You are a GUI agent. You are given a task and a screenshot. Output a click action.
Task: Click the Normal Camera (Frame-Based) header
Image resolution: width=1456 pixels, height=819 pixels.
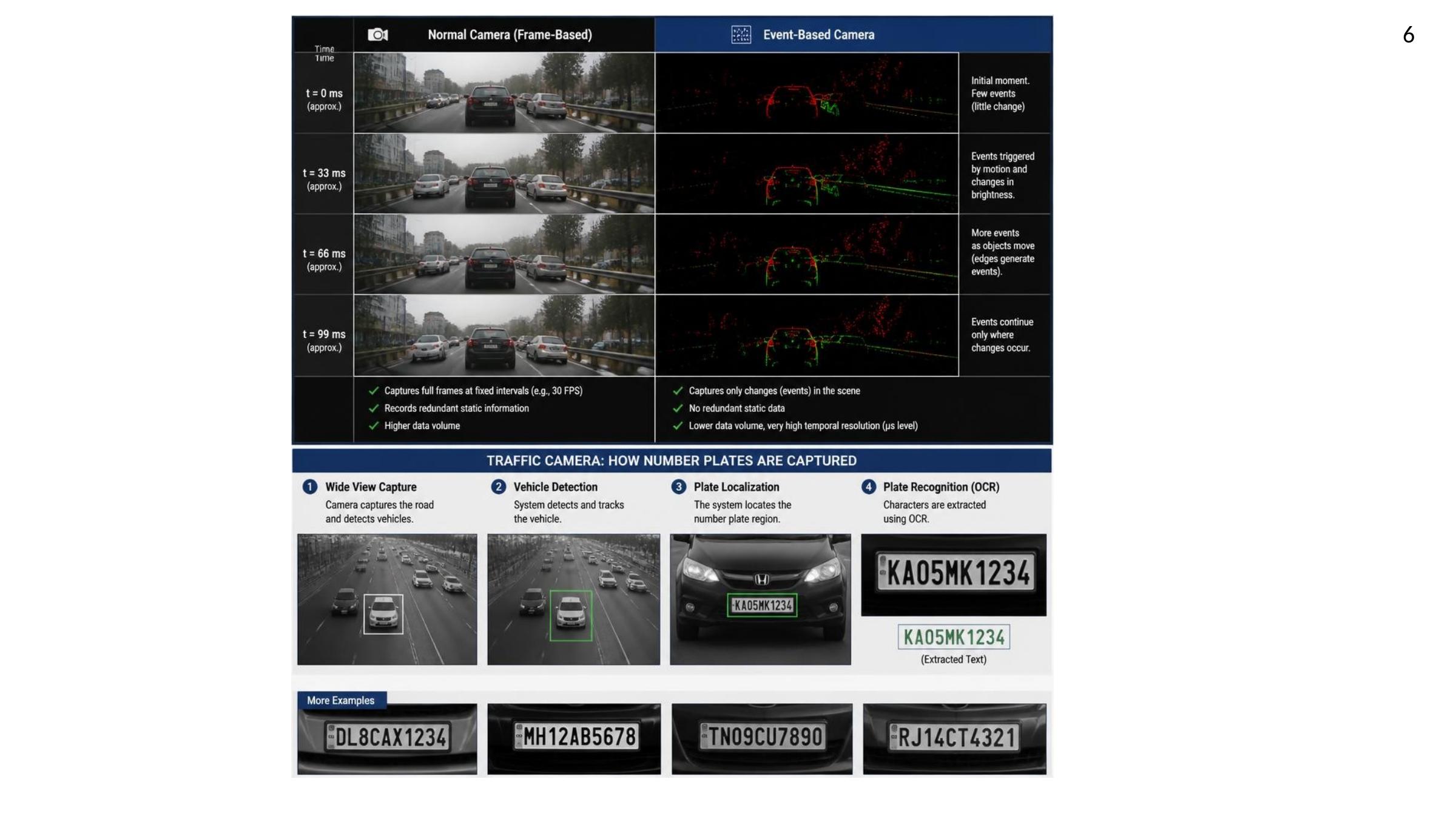point(510,35)
